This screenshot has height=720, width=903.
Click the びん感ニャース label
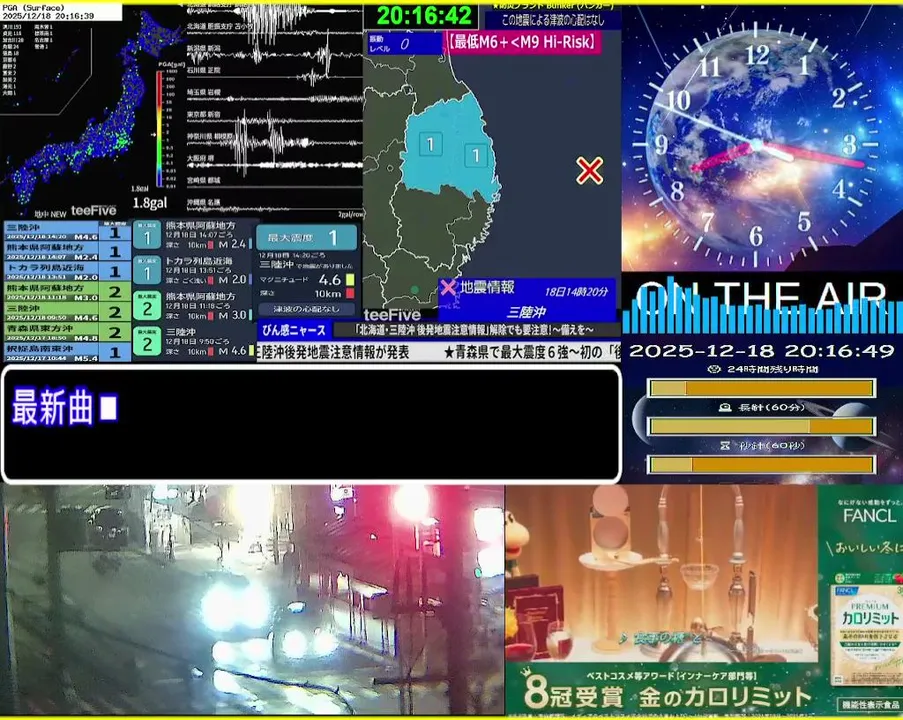click(294, 331)
